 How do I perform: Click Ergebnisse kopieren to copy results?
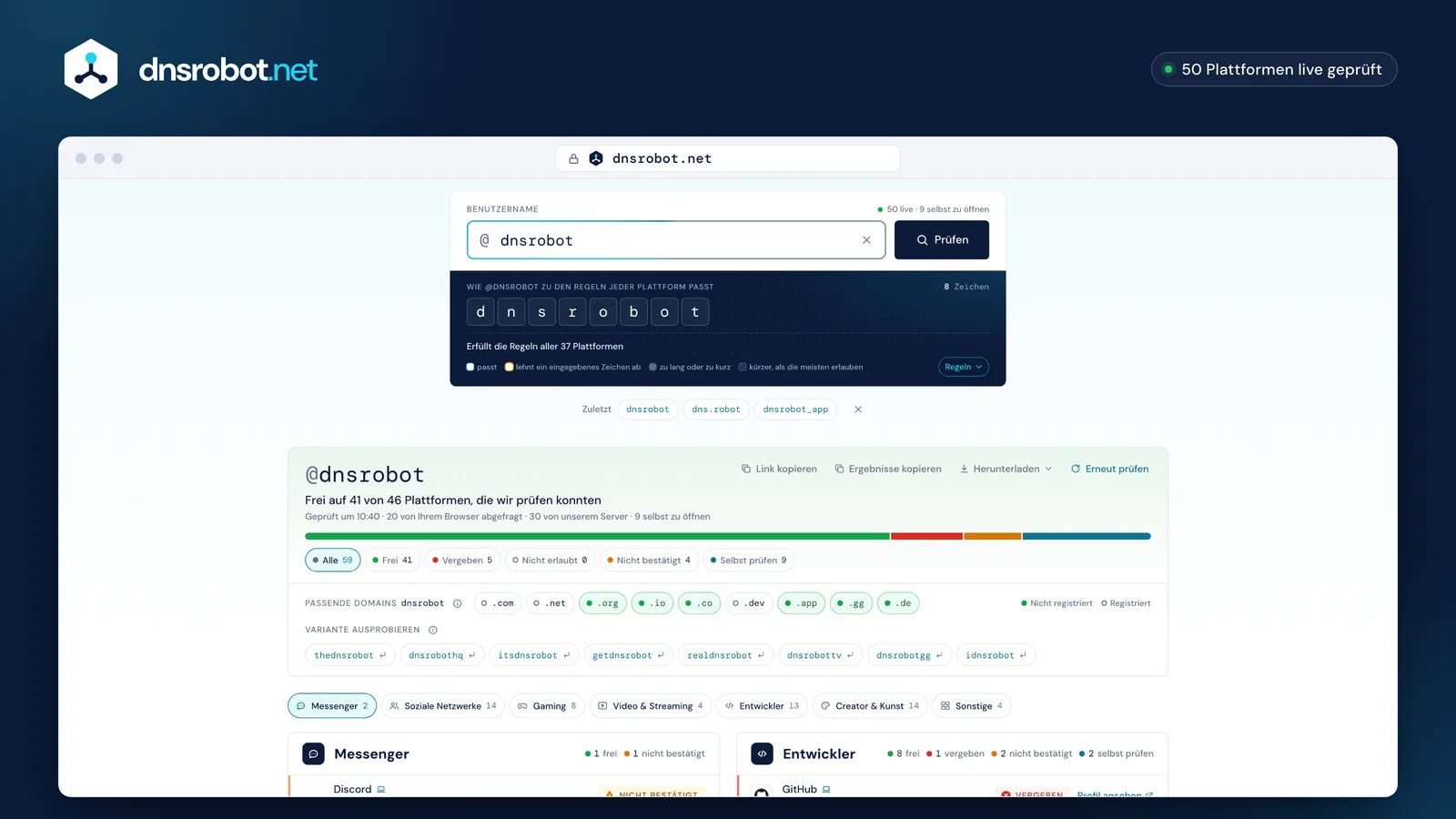pos(888,469)
